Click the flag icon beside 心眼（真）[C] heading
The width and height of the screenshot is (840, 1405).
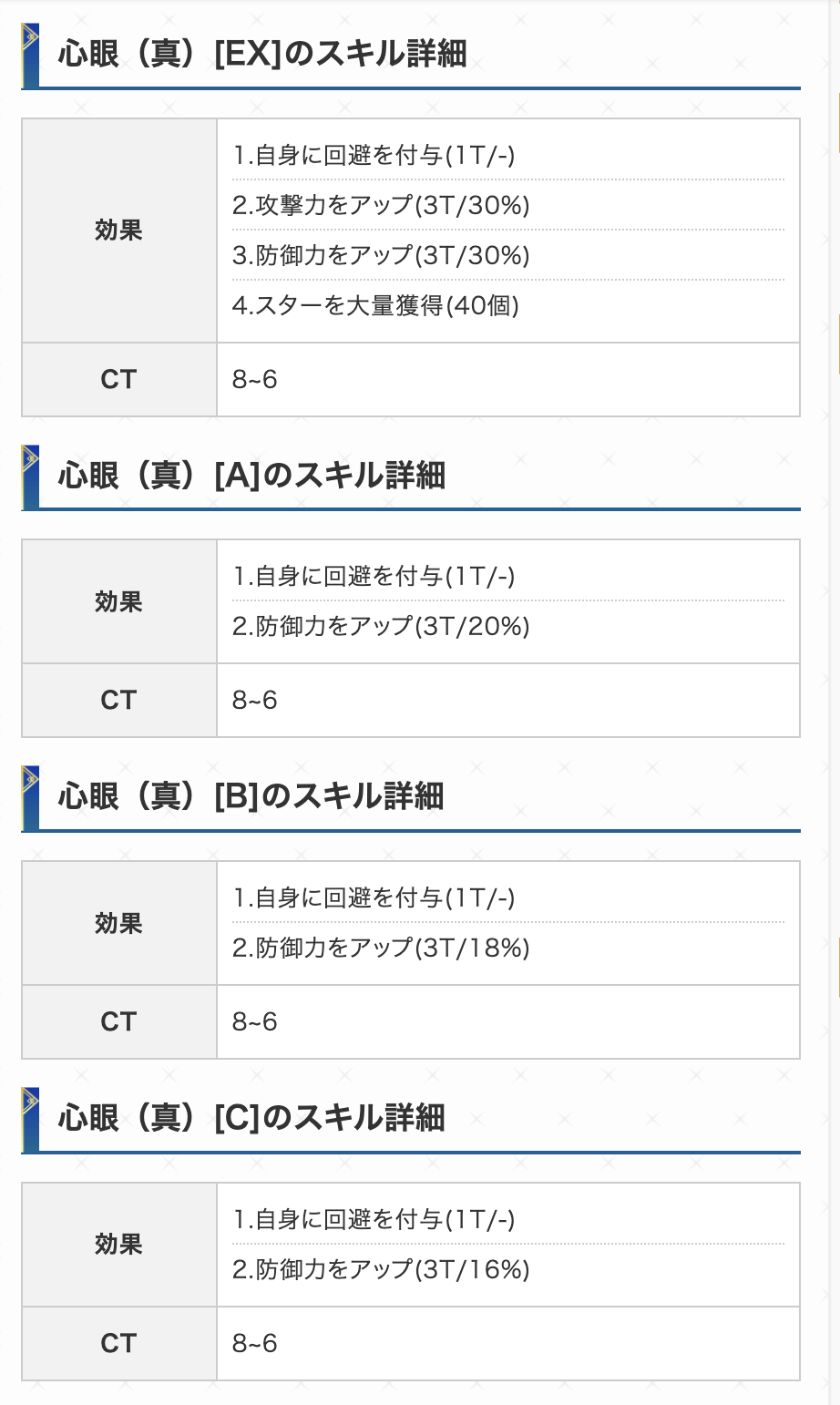point(30,1120)
